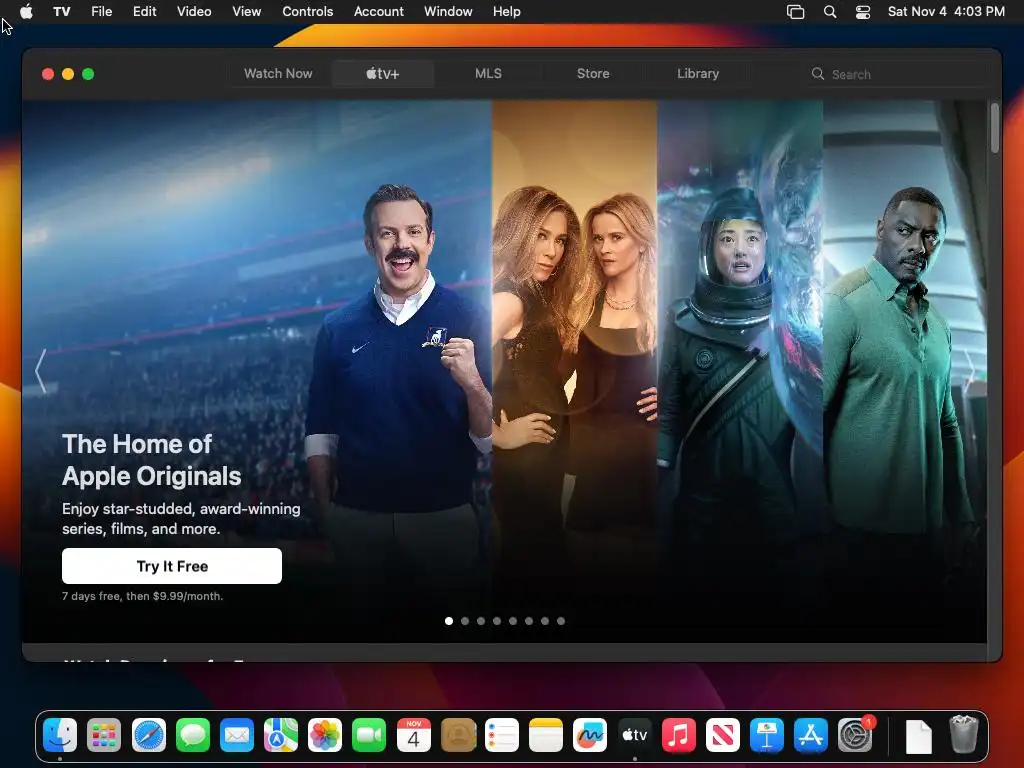Image resolution: width=1024 pixels, height=768 pixels.
Task: Open News from the Dock
Action: 722,735
